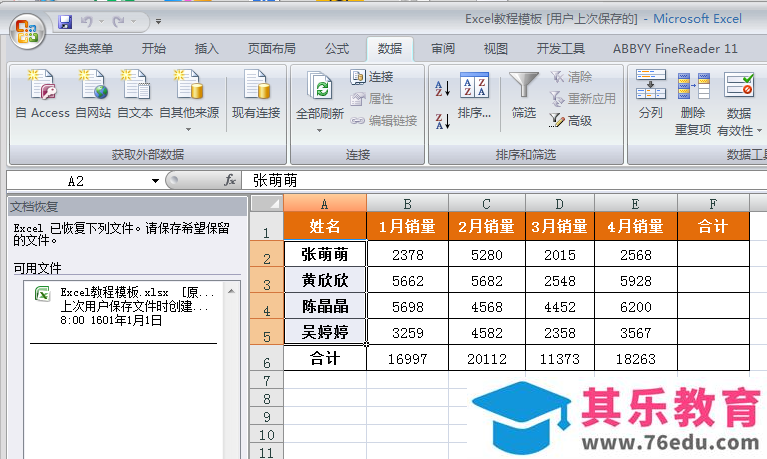
Task: Switch to the 开发工具 tab
Action: click(x=561, y=49)
